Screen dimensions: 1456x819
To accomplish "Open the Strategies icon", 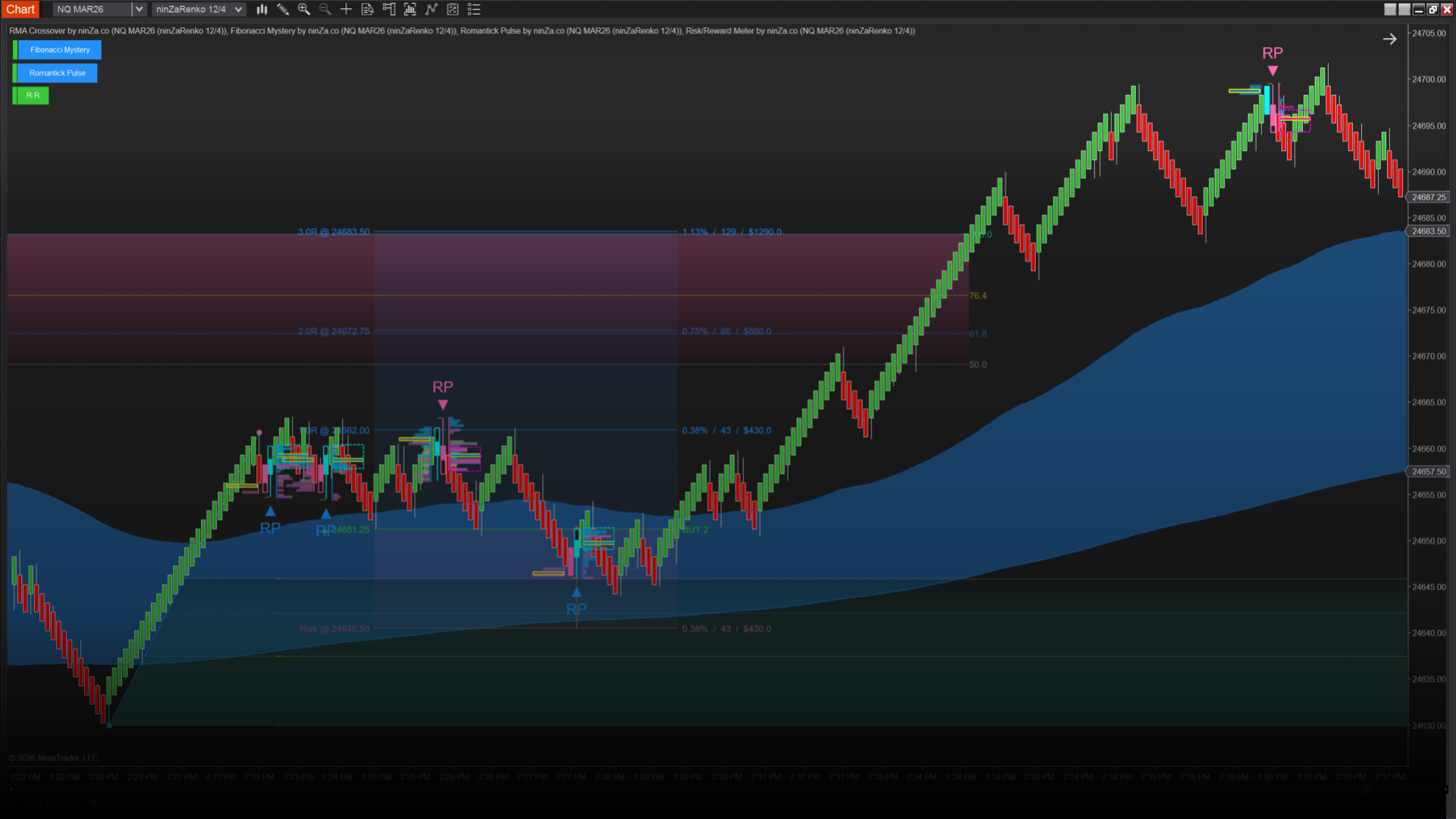I will [x=453, y=9].
